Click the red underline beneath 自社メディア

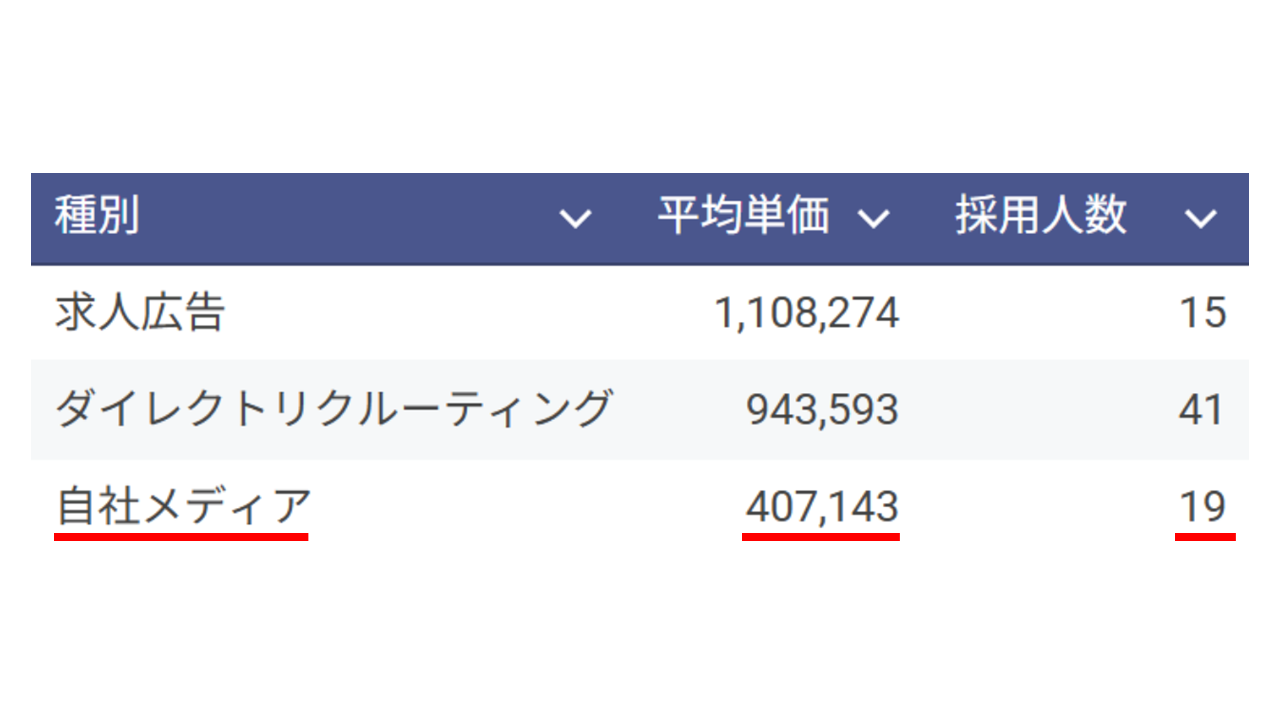pyautogui.click(x=181, y=537)
